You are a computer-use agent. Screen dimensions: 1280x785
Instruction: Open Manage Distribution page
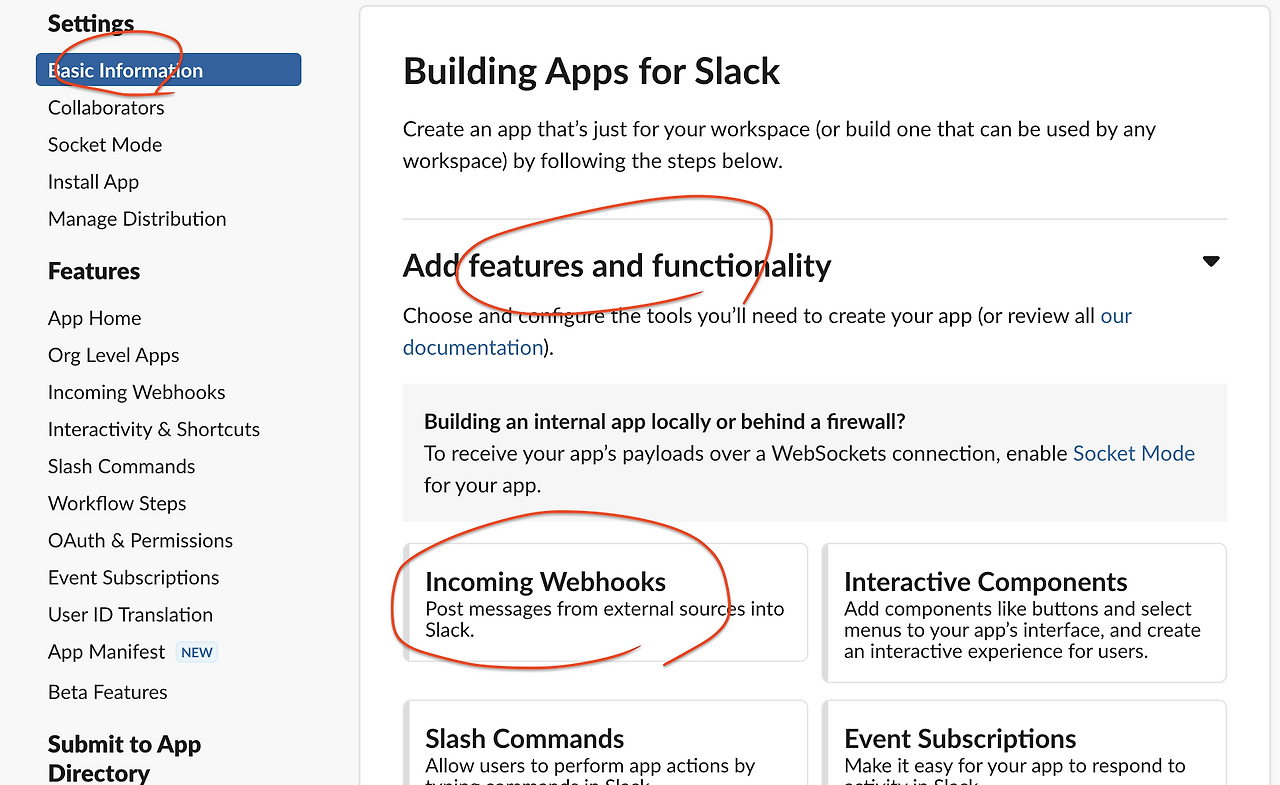click(137, 218)
